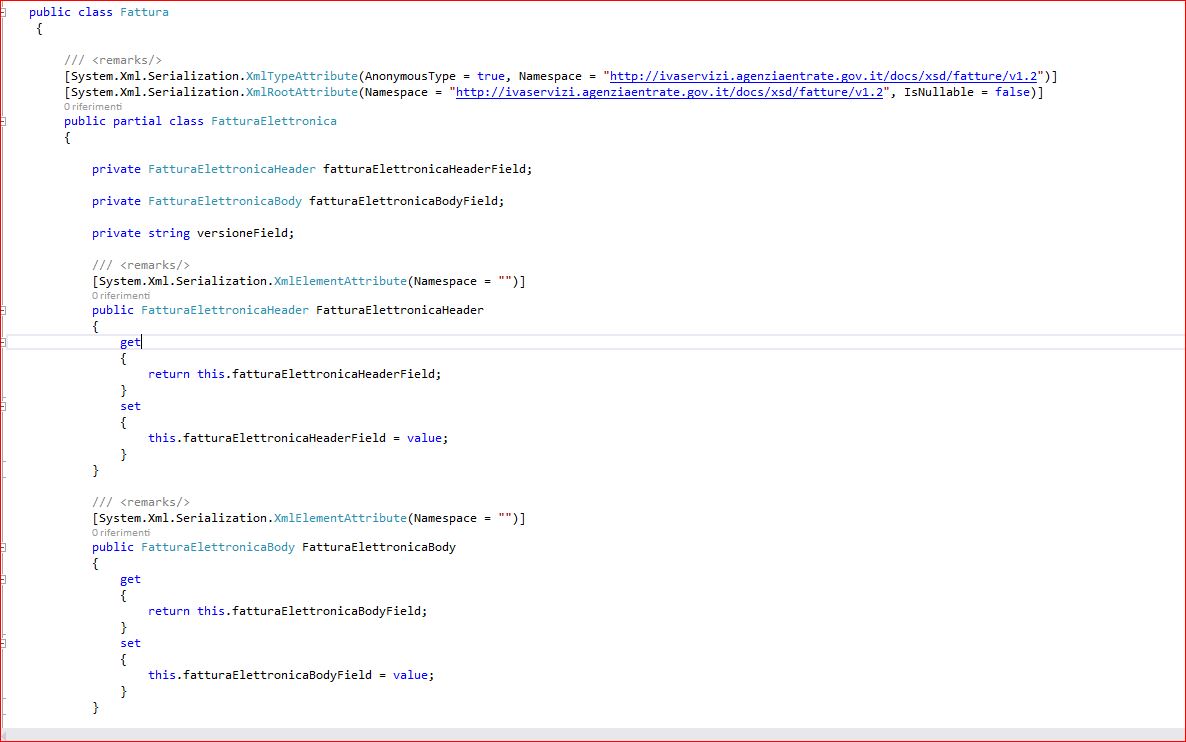Click 'return this.fatturaElettronicaBodyField;' statement
This screenshot has height=742, width=1186.
(x=287, y=611)
